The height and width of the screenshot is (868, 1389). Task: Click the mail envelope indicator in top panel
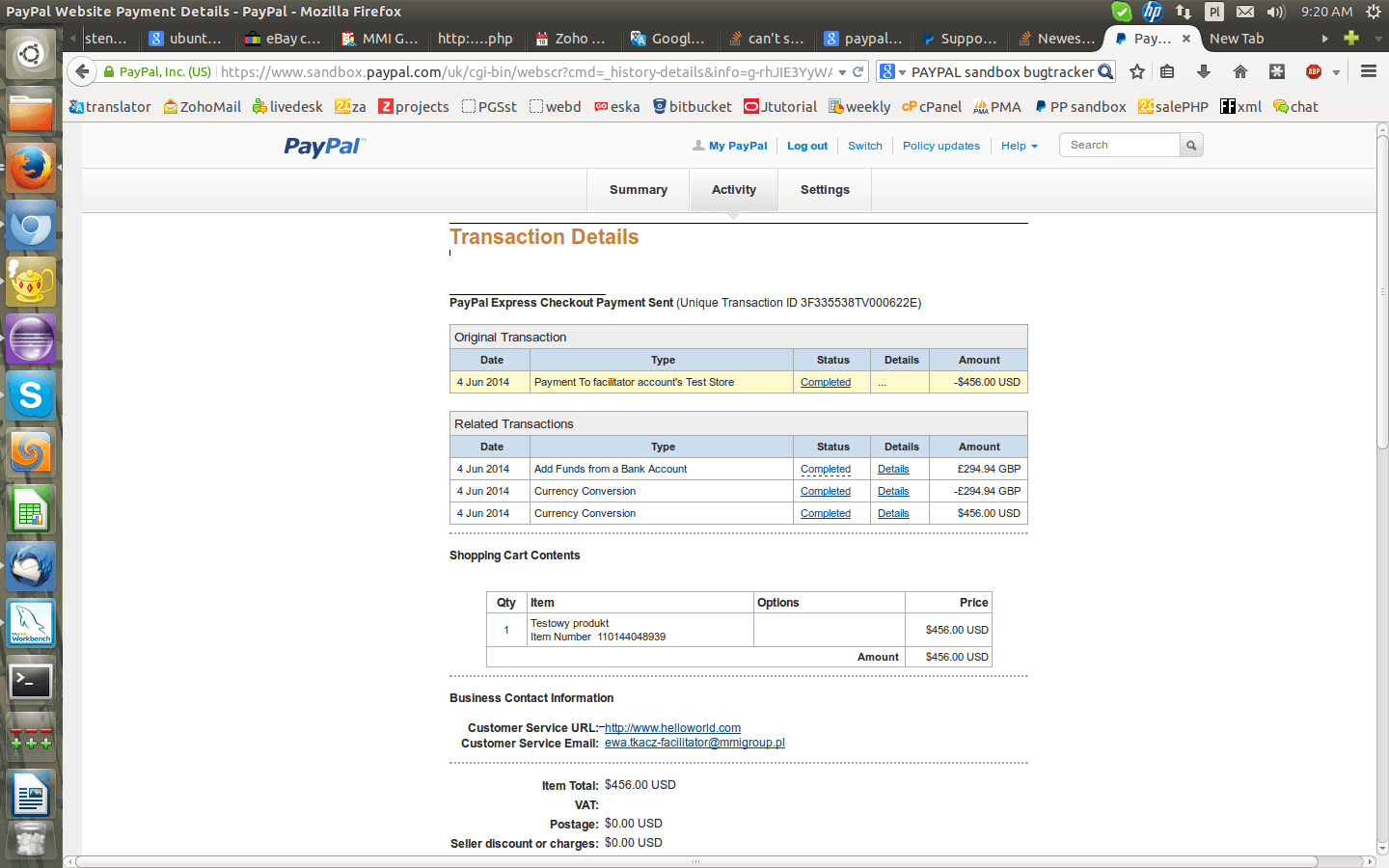coord(1245,12)
